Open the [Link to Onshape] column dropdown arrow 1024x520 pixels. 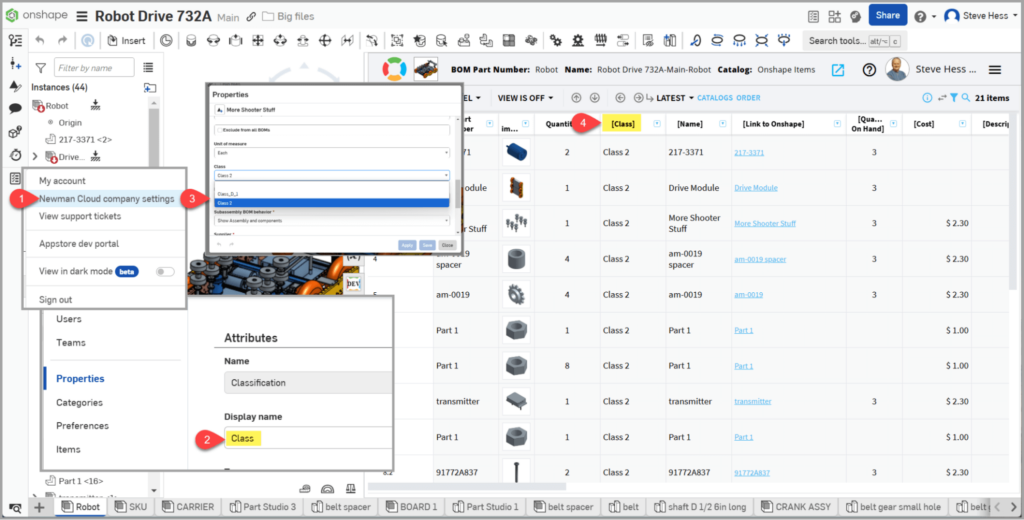coord(837,124)
